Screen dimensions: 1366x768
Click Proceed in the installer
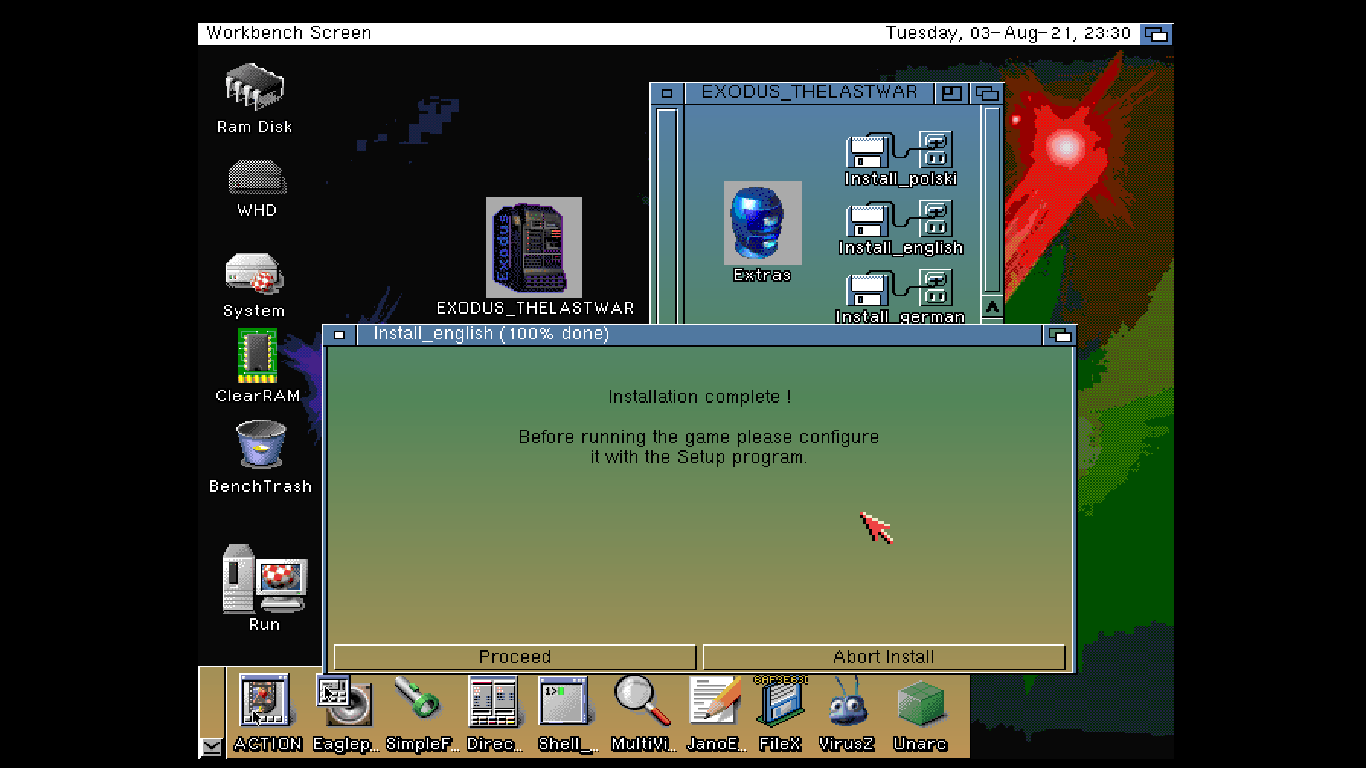(x=515, y=657)
